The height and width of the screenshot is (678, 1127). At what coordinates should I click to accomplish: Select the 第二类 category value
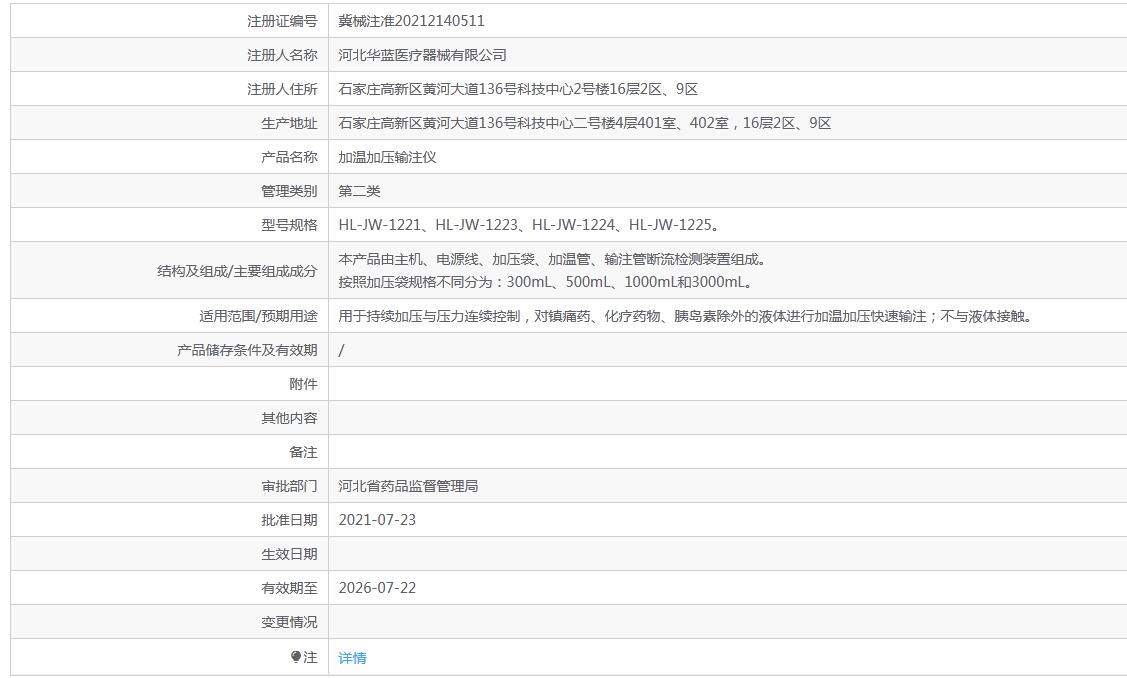(x=359, y=191)
